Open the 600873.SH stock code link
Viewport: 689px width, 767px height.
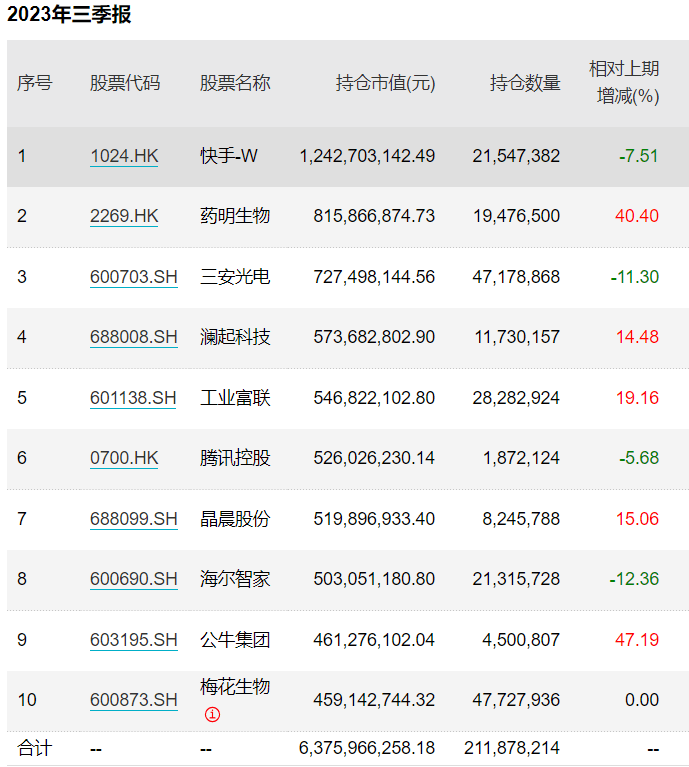coord(133,700)
